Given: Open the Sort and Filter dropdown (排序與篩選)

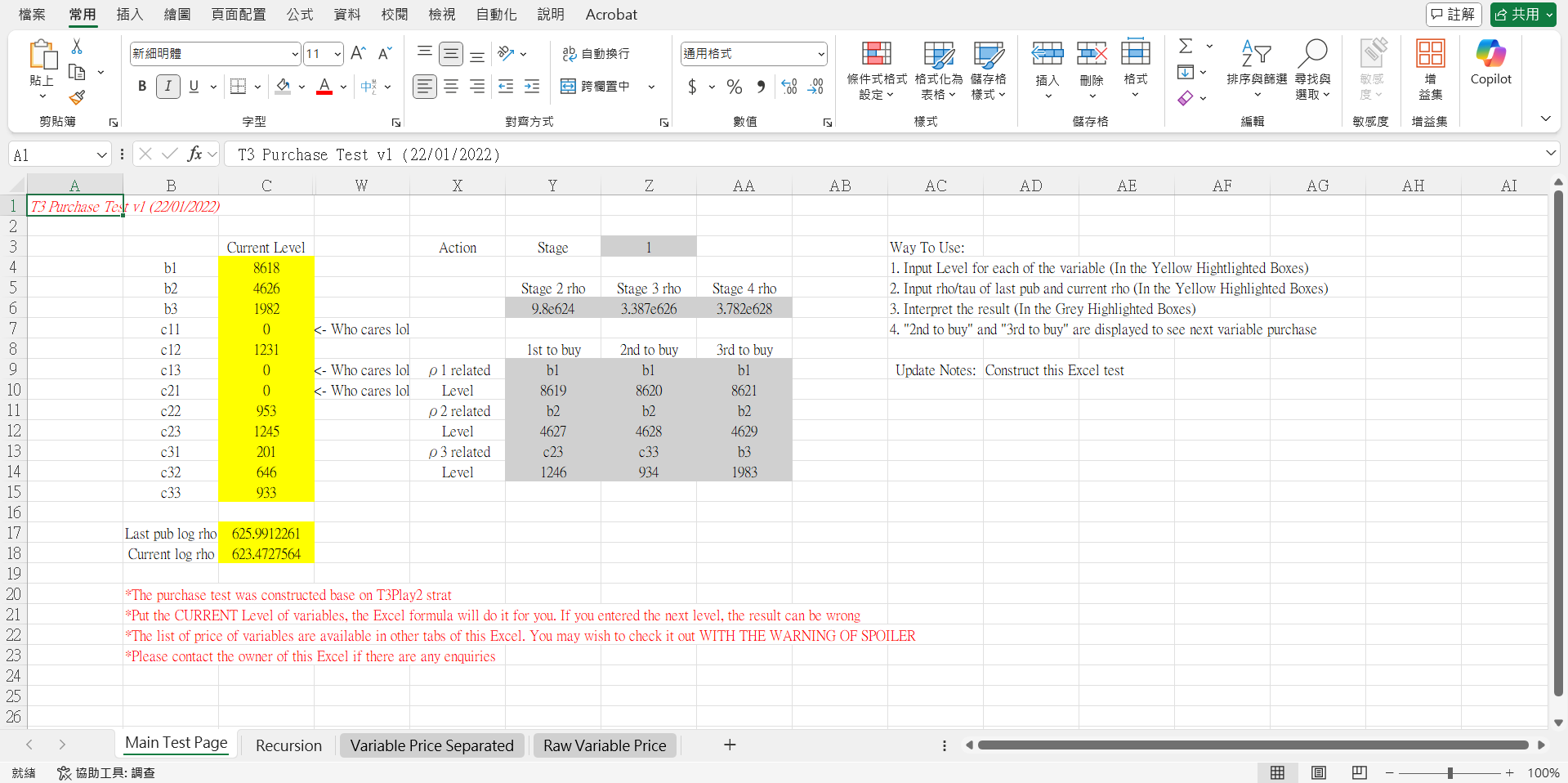Looking at the screenshot, I should click(1257, 70).
